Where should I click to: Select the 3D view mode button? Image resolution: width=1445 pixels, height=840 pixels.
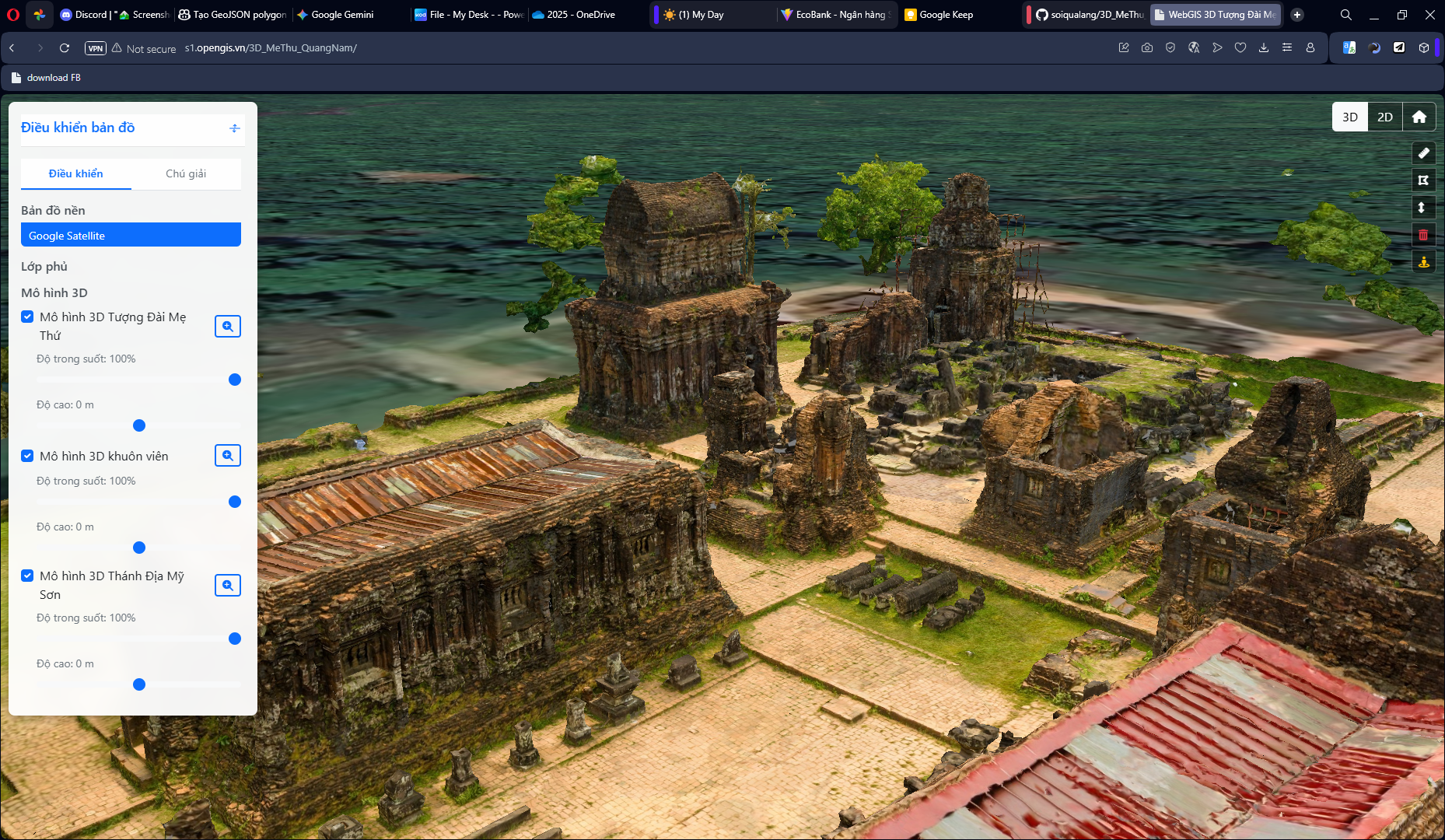tap(1349, 117)
